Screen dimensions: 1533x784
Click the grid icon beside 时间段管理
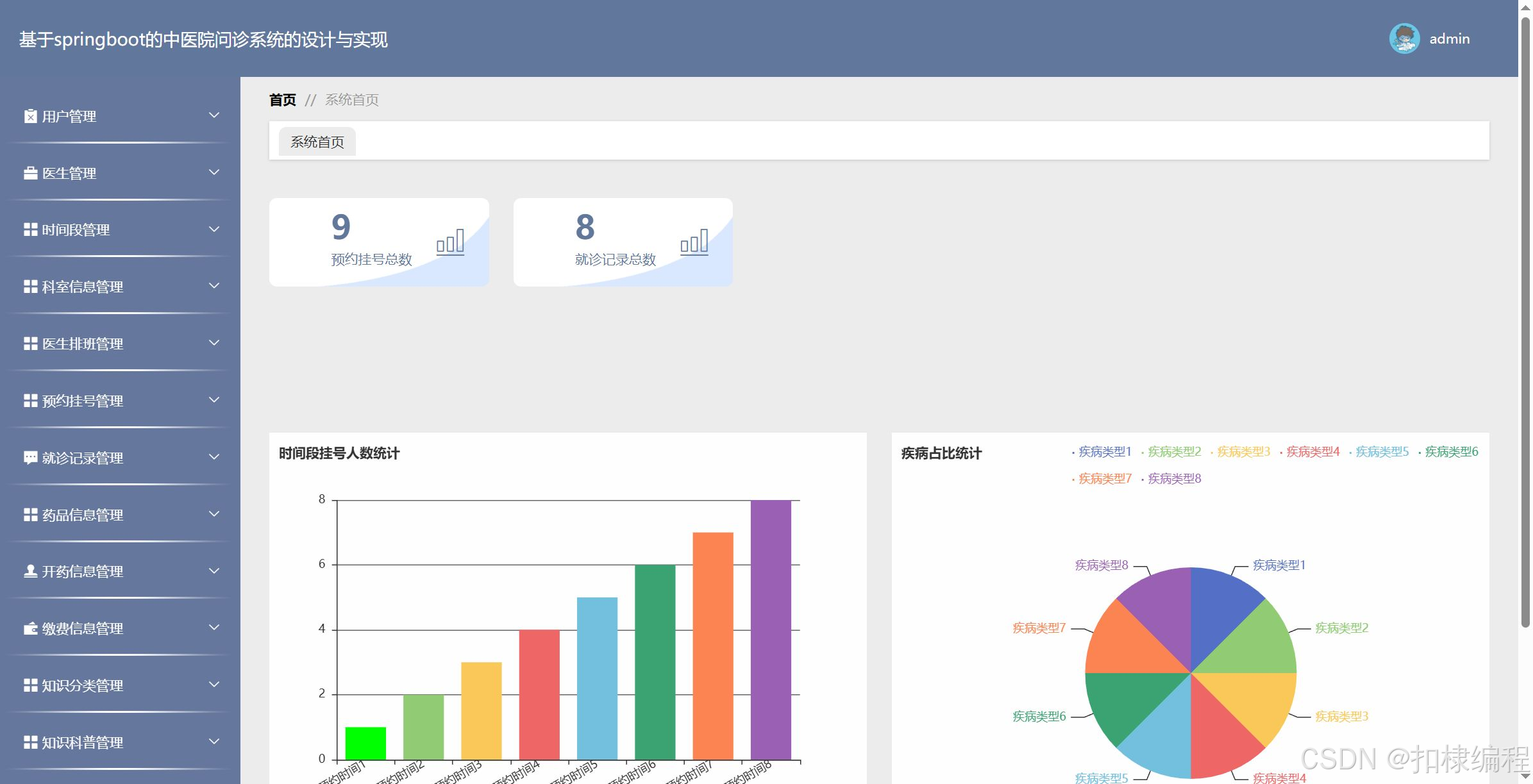pyautogui.click(x=30, y=229)
